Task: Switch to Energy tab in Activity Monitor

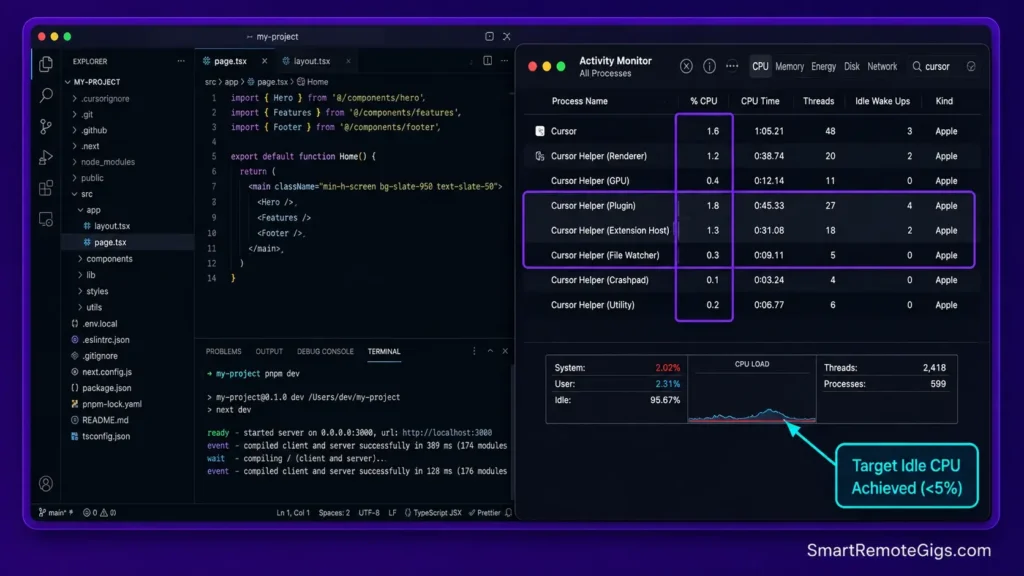Action: point(824,67)
